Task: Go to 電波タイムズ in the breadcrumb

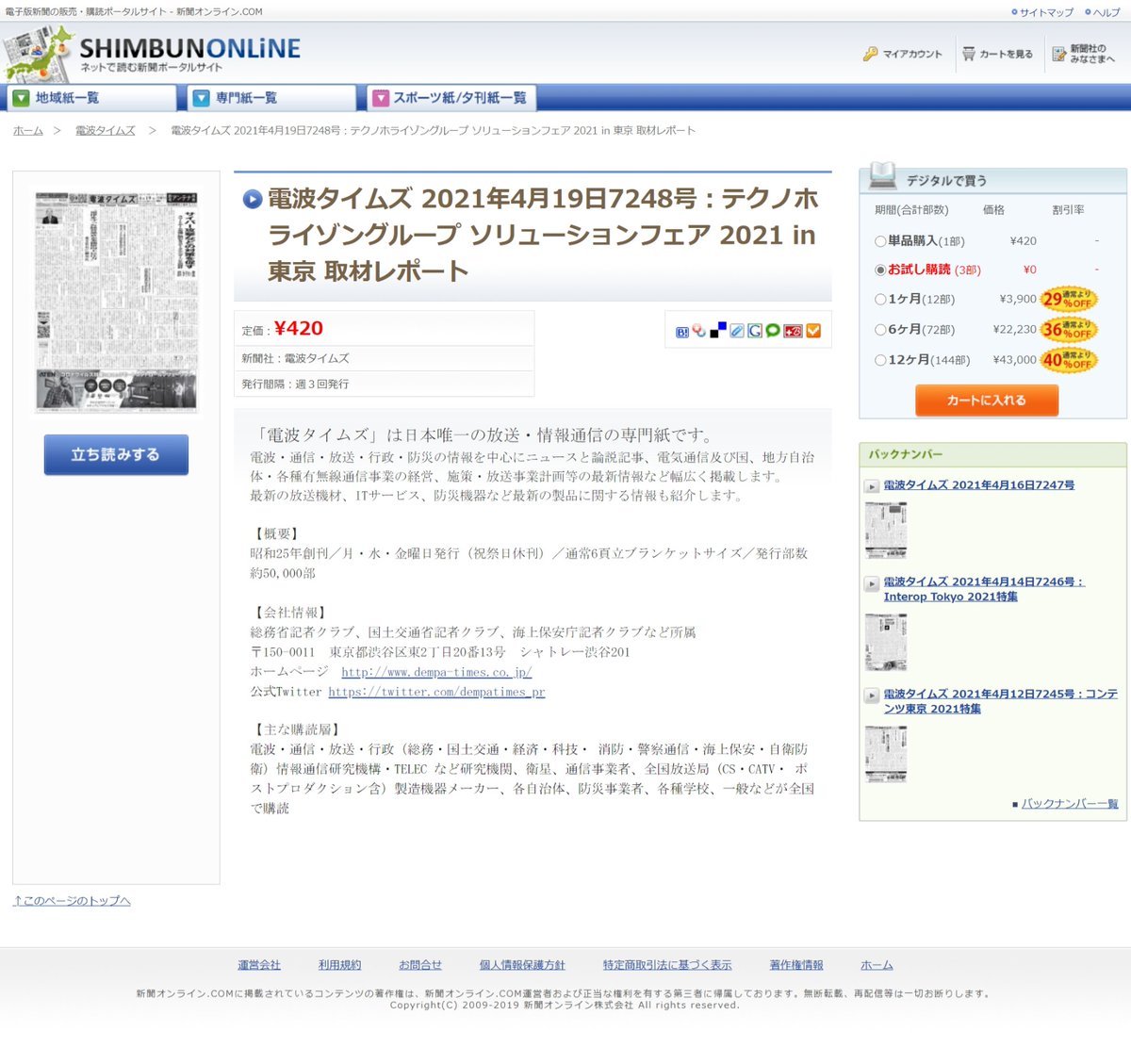Action: [106, 131]
